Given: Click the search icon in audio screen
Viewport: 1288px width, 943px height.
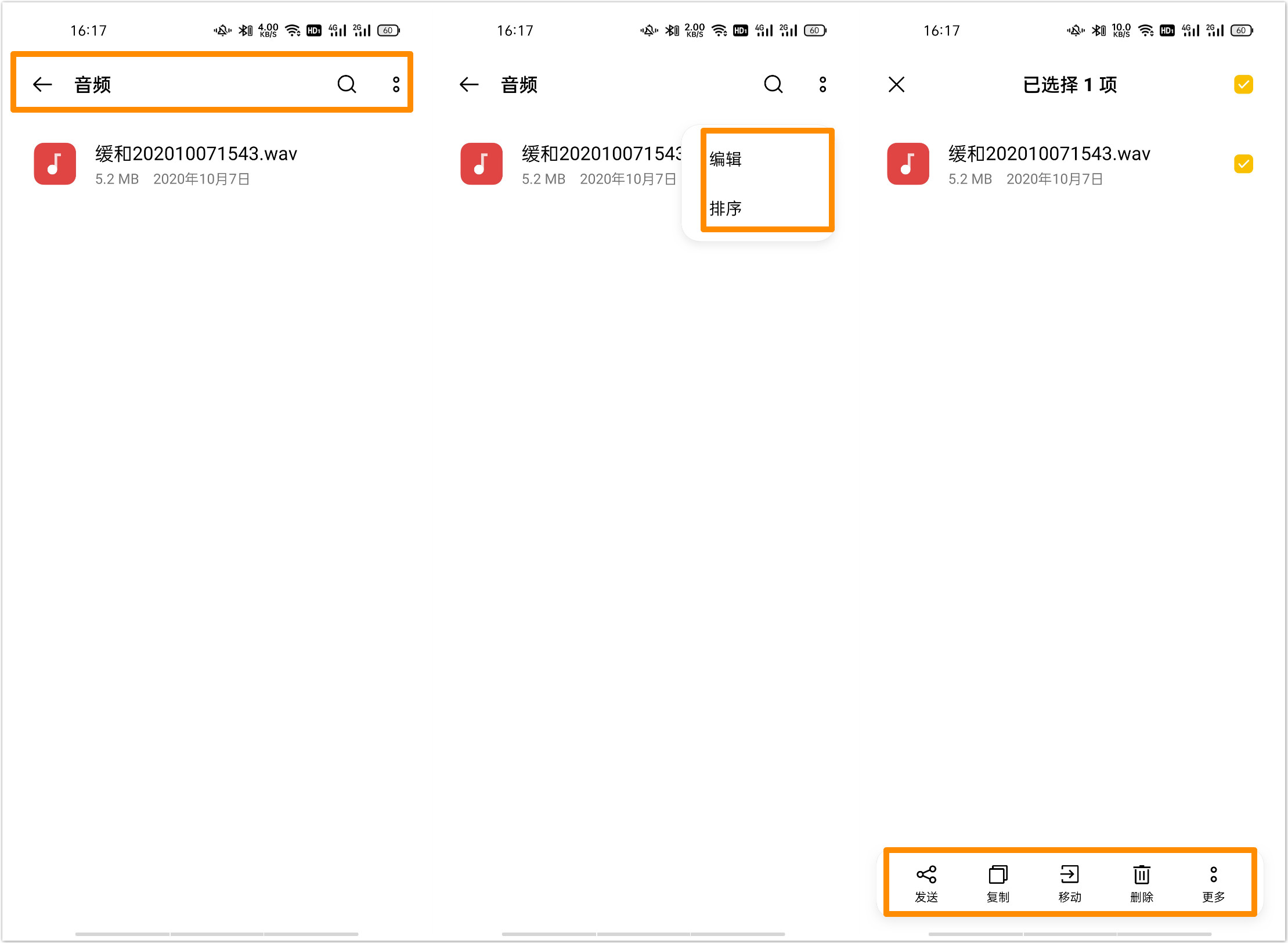Looking at the screenshot, I should pos(347,84).
